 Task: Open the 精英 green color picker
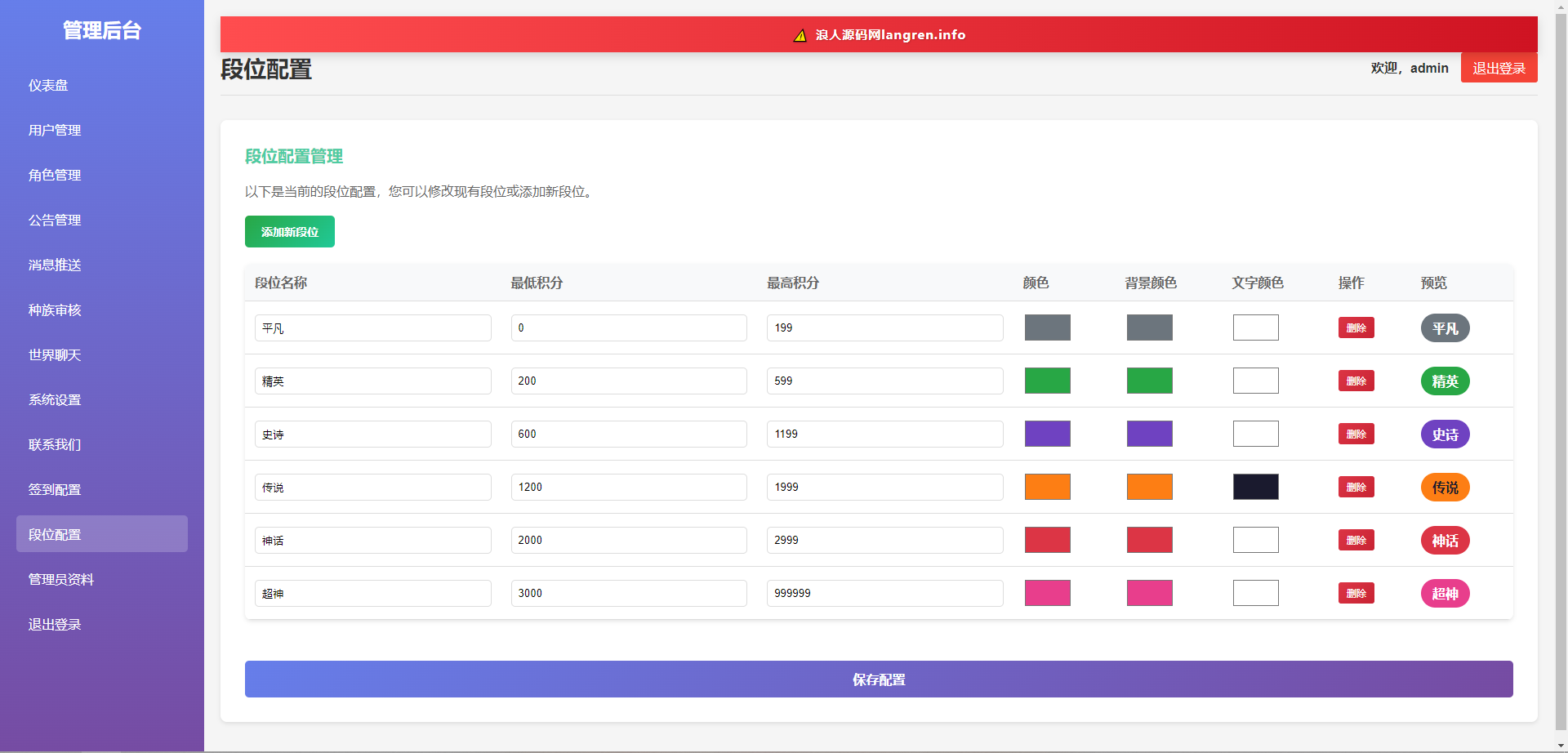coord(1047,381)
